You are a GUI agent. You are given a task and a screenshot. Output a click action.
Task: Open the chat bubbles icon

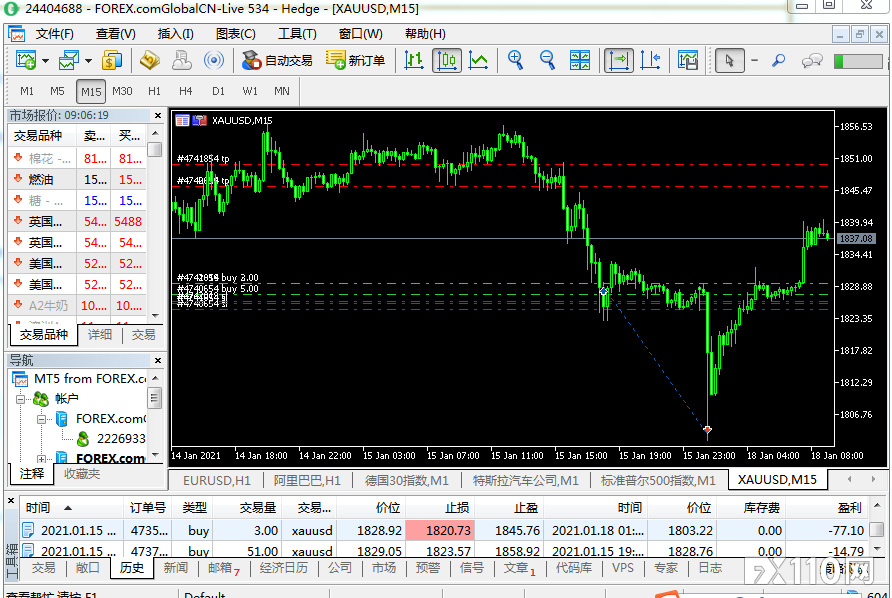(x=812, y=60)
